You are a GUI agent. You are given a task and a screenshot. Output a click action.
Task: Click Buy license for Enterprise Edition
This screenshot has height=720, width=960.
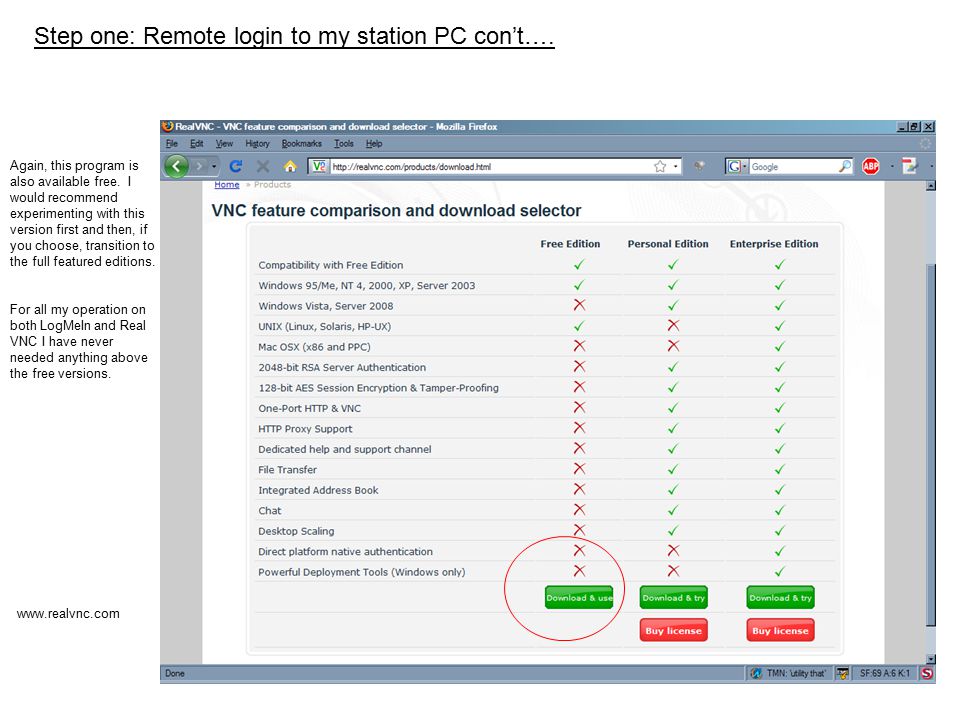point(780,631)
